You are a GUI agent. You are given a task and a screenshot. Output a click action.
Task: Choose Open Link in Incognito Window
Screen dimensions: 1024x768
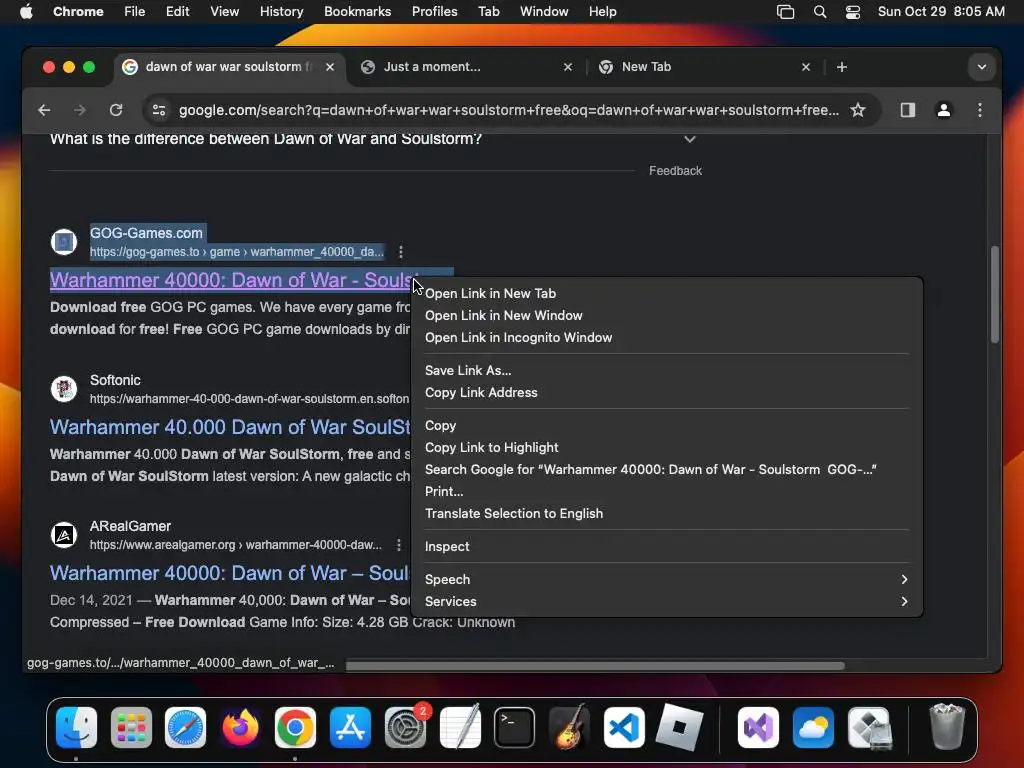tap(667, 338)
